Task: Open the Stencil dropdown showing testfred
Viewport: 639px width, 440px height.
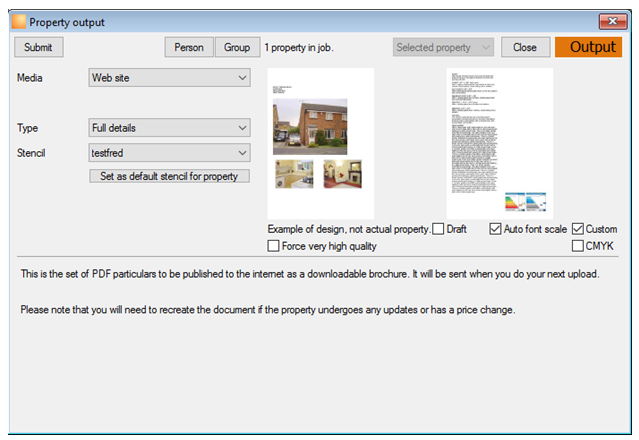Action: [x=169, y=153]
